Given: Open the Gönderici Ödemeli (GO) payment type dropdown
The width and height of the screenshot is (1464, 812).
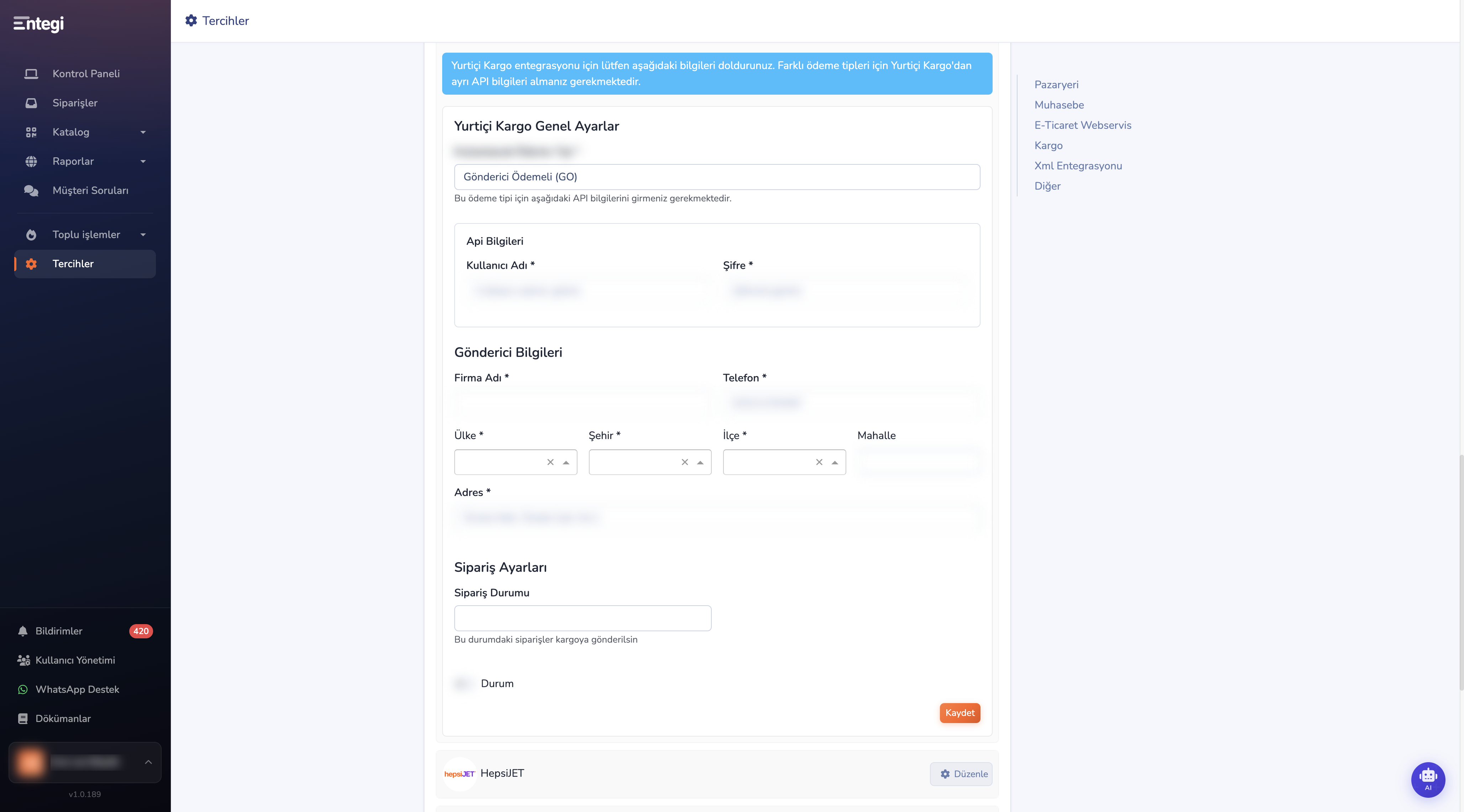Looking at the screenshot, I should [x=717, y=176].
